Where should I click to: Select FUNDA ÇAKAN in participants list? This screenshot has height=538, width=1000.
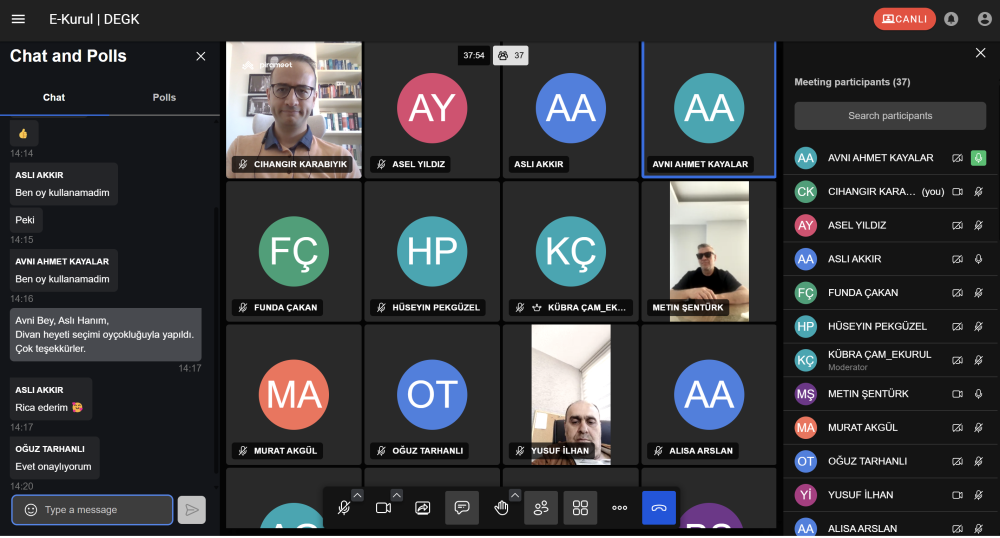[x=890, y=293]
